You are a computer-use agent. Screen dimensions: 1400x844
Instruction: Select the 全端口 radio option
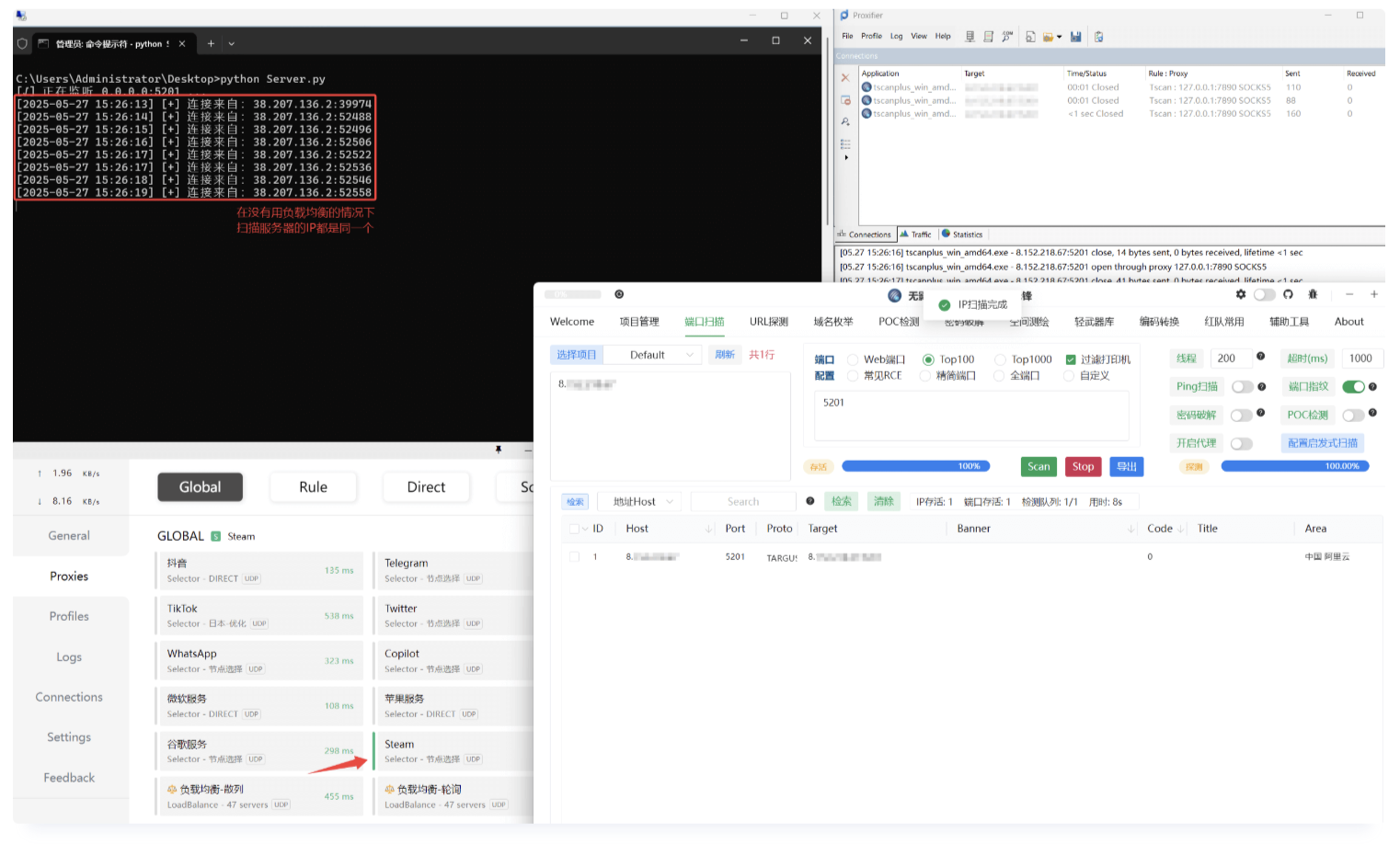[999, 376]
